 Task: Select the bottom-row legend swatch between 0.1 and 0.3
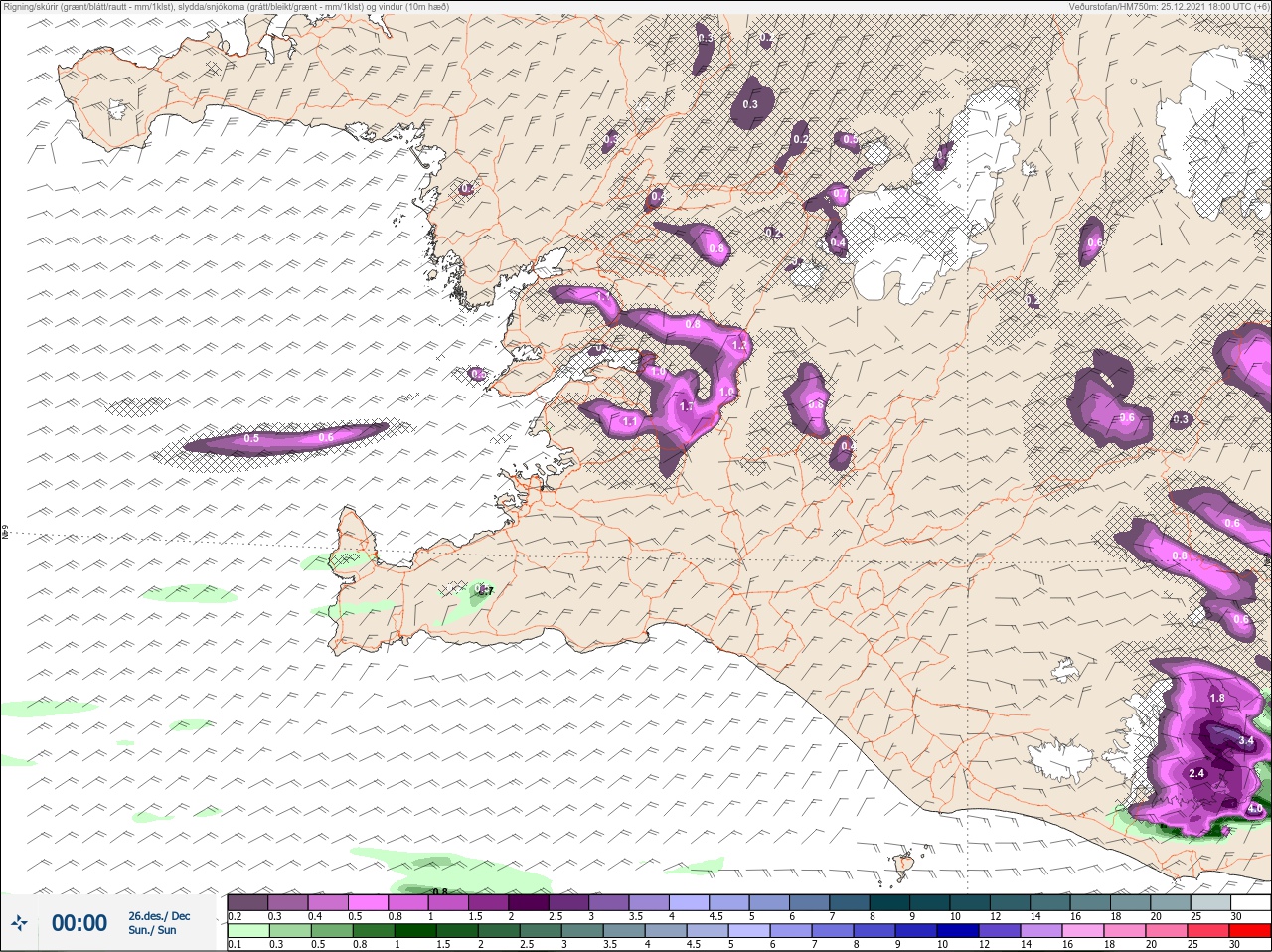point(248,931)
